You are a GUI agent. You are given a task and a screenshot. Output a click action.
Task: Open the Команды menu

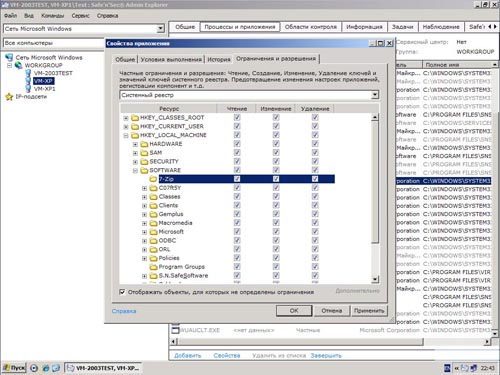click(x=52, y=16)
